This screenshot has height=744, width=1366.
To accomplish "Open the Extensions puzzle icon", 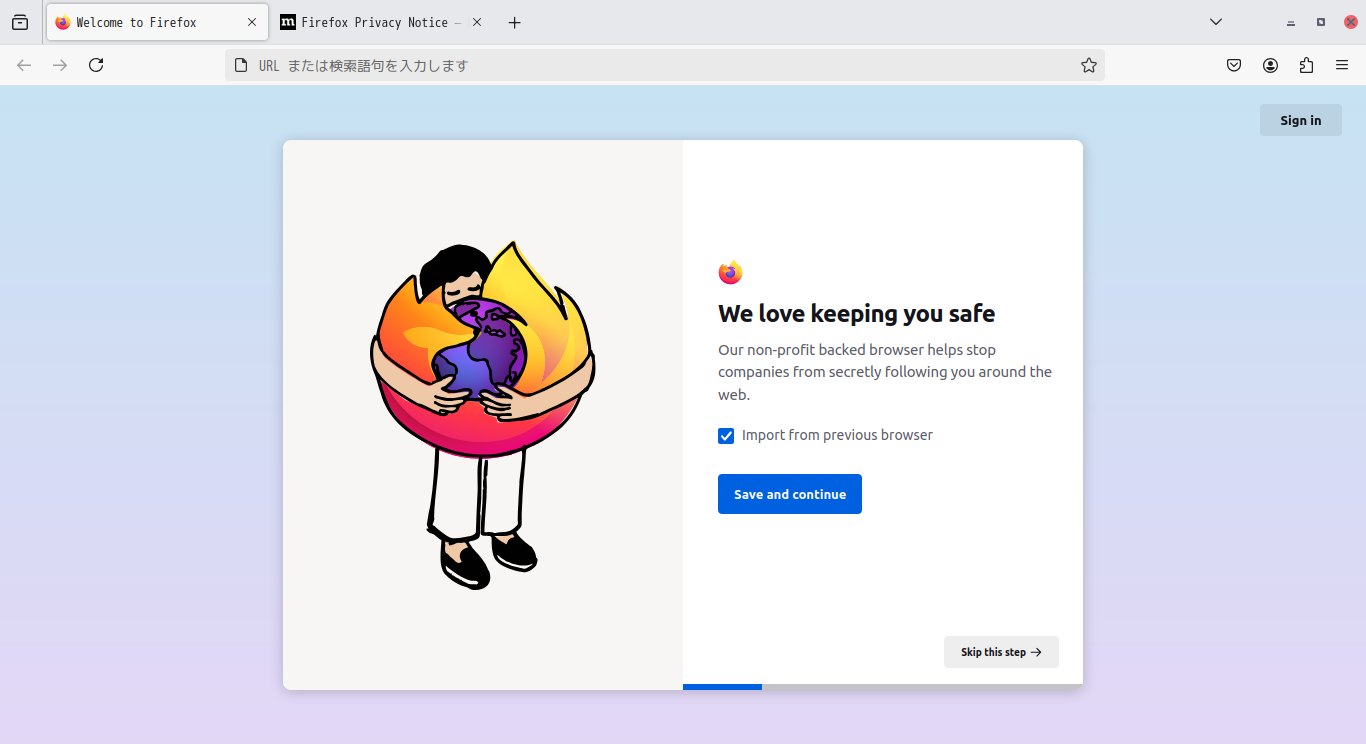I will coord(1306,65).
